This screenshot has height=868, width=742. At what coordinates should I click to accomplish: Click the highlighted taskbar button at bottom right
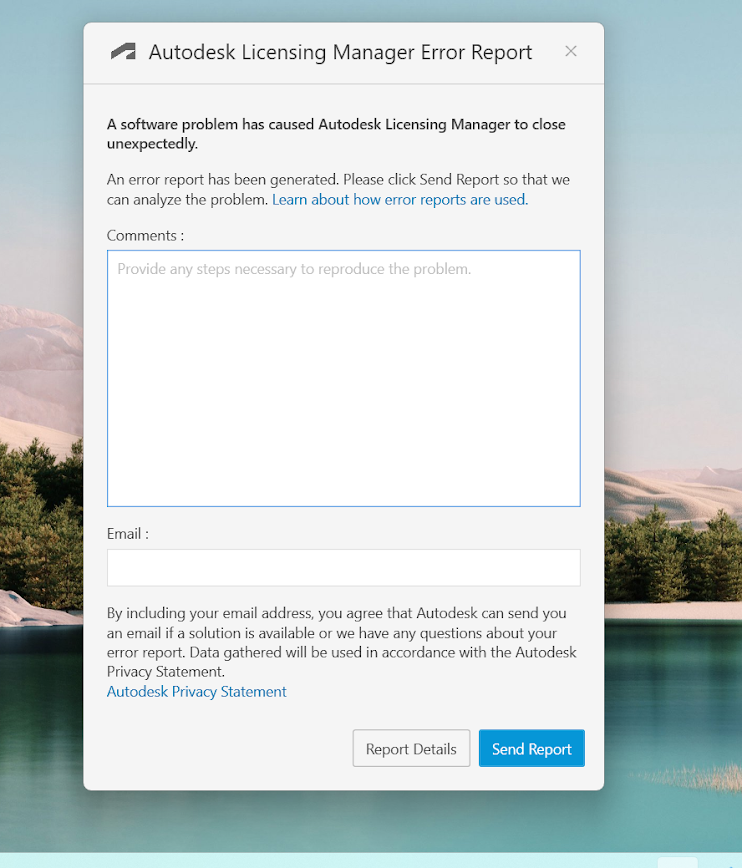coord(677,862)
